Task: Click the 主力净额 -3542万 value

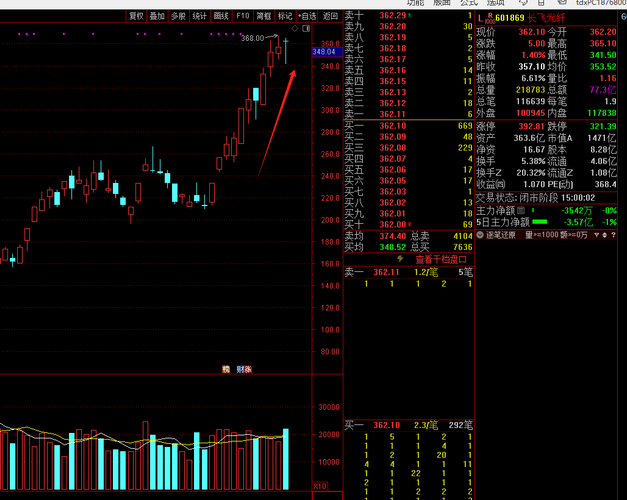Action: (x=576, y=211)
